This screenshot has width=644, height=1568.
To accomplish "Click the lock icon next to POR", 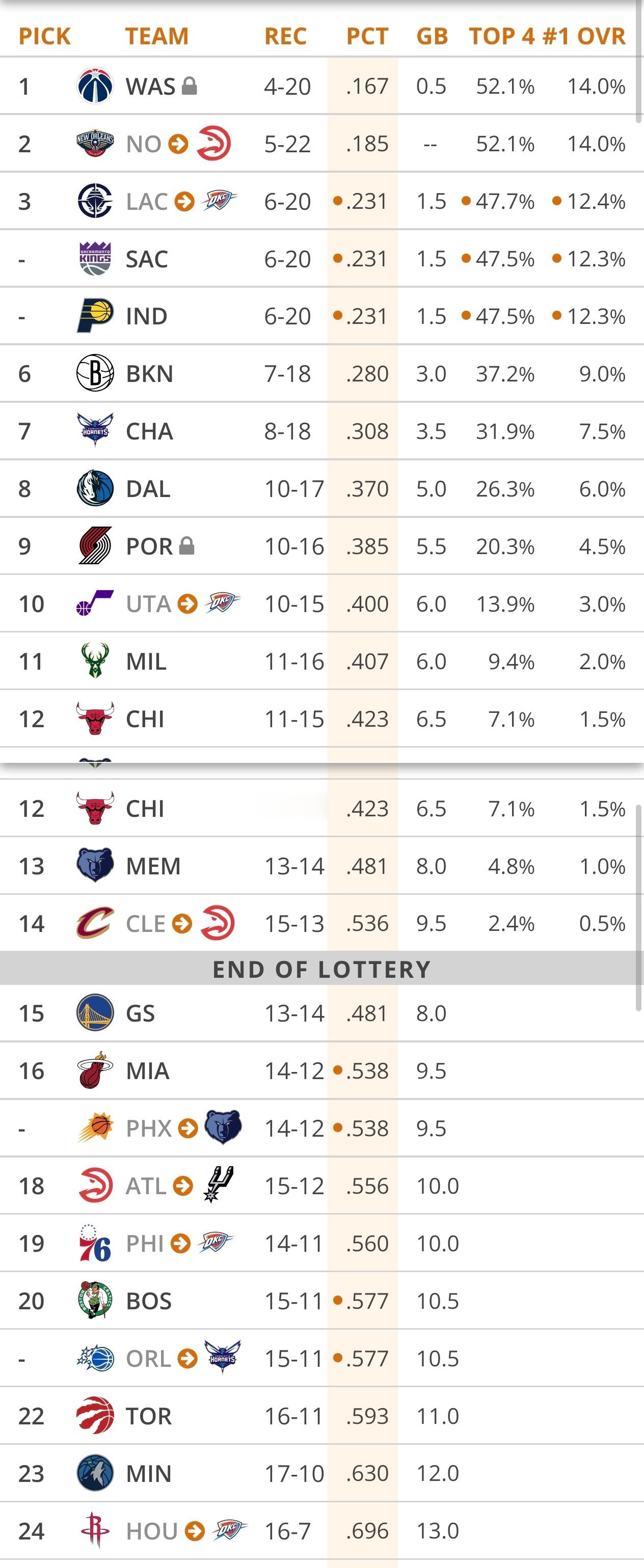I will coord(187,546).
